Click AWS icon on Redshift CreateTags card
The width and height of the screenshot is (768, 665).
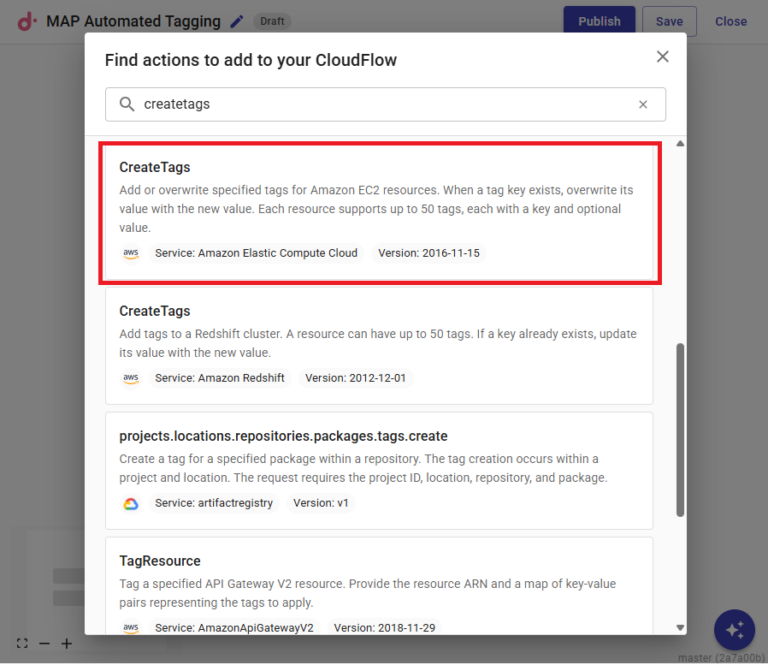(131, 379)
